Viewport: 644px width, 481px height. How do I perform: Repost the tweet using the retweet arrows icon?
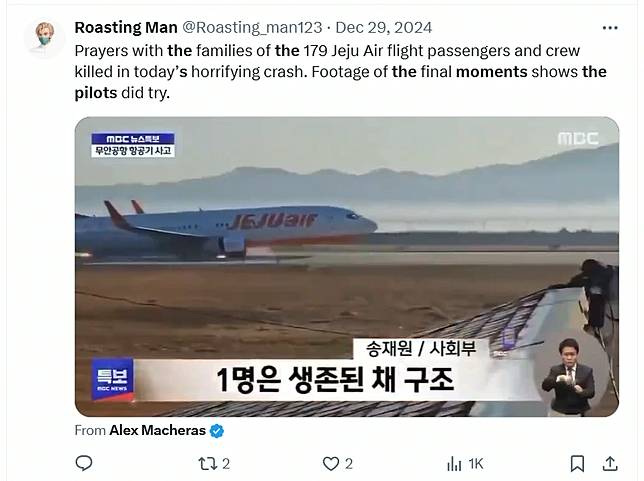click(206, 464)
